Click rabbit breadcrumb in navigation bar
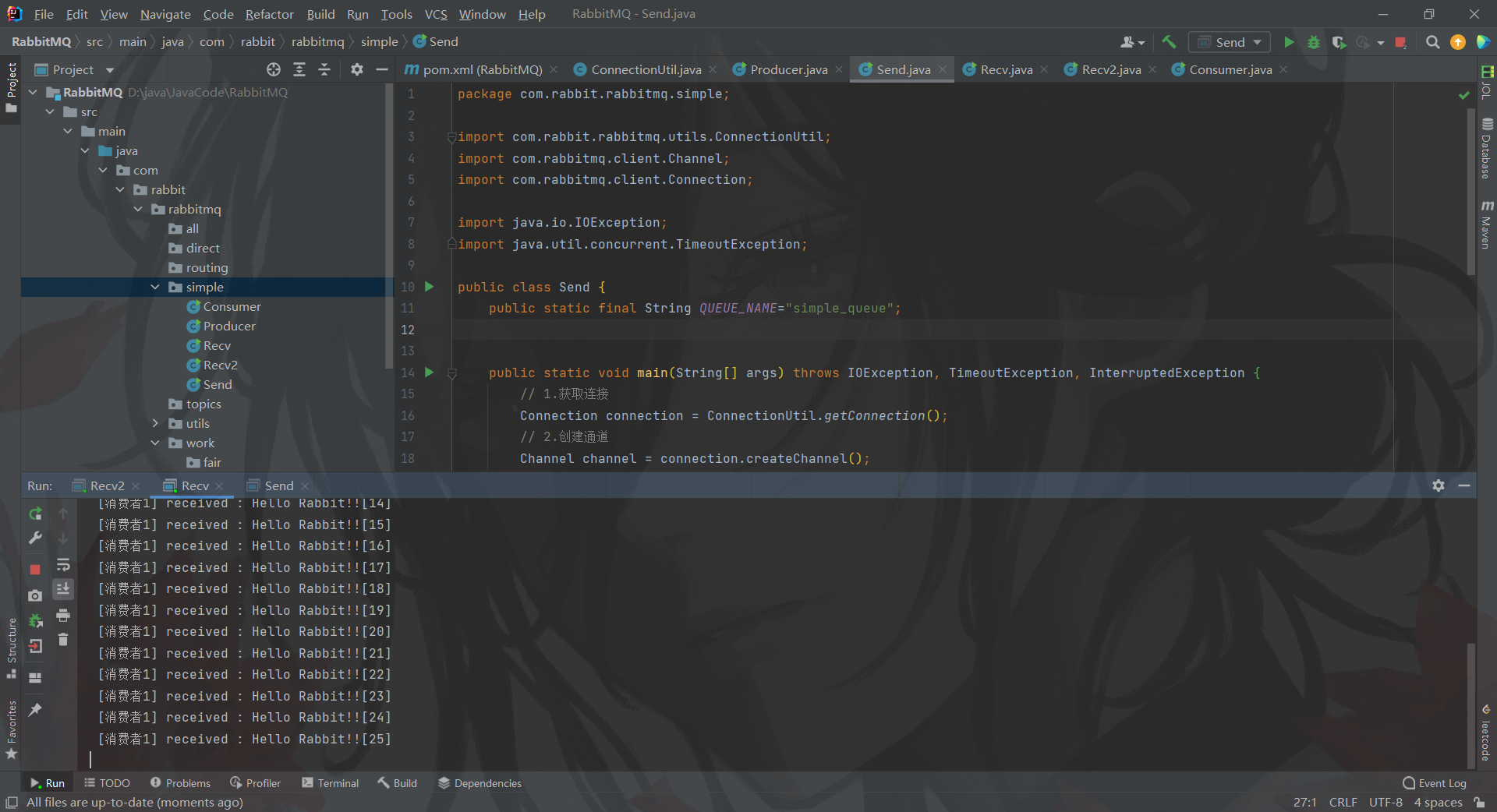 click(257, 42)
